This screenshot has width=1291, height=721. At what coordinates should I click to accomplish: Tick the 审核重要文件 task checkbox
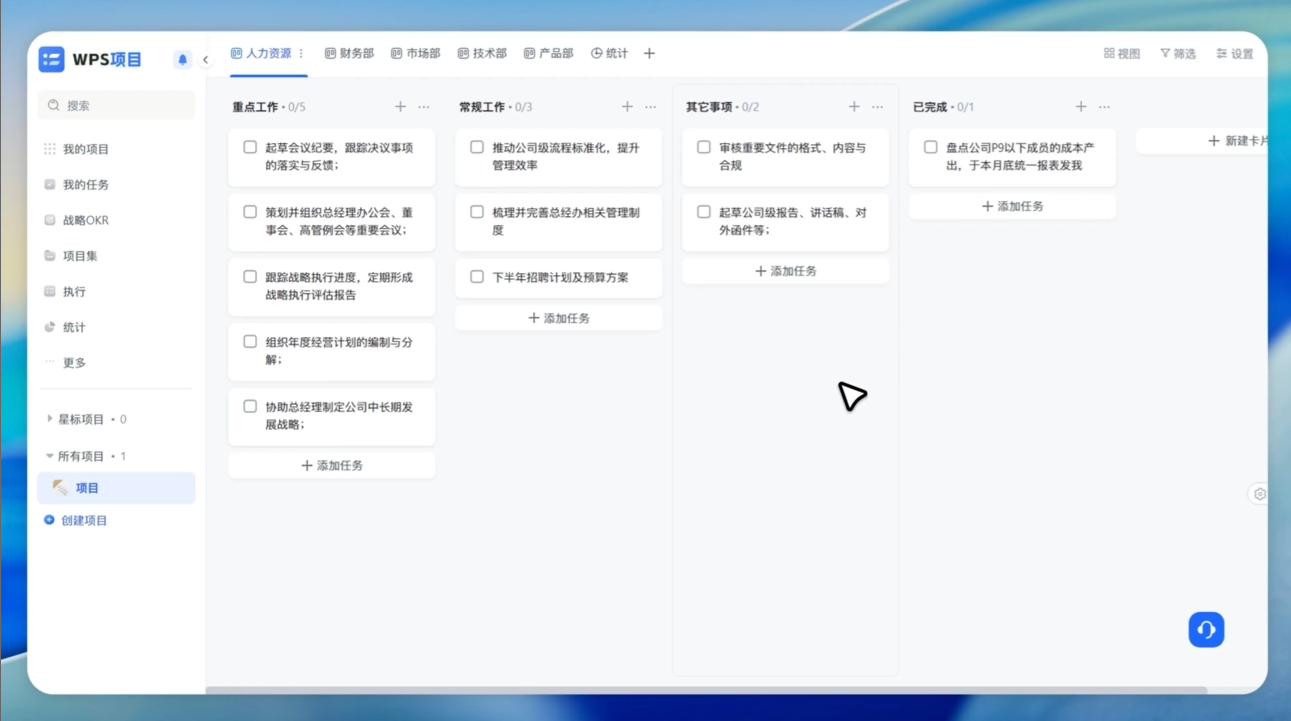704,148
